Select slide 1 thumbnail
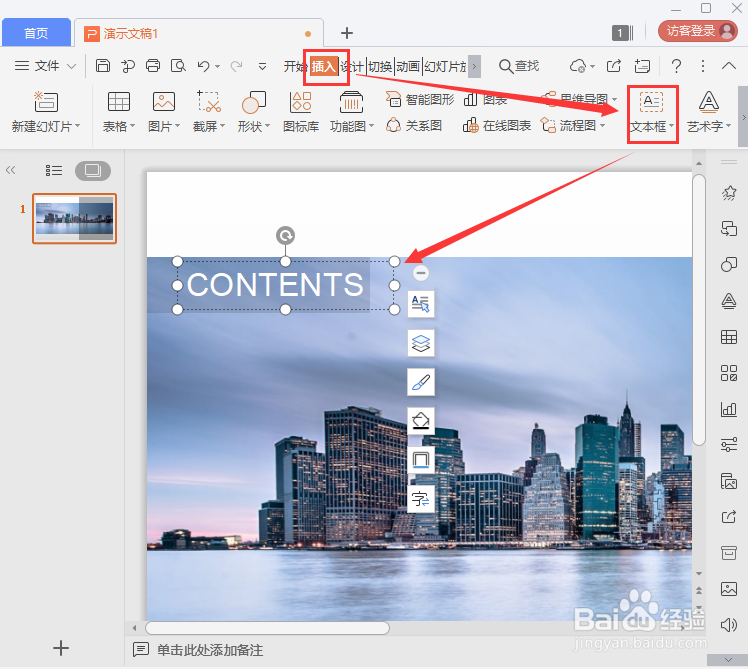Viewport: 748px width, 669px height. point(74,219)
